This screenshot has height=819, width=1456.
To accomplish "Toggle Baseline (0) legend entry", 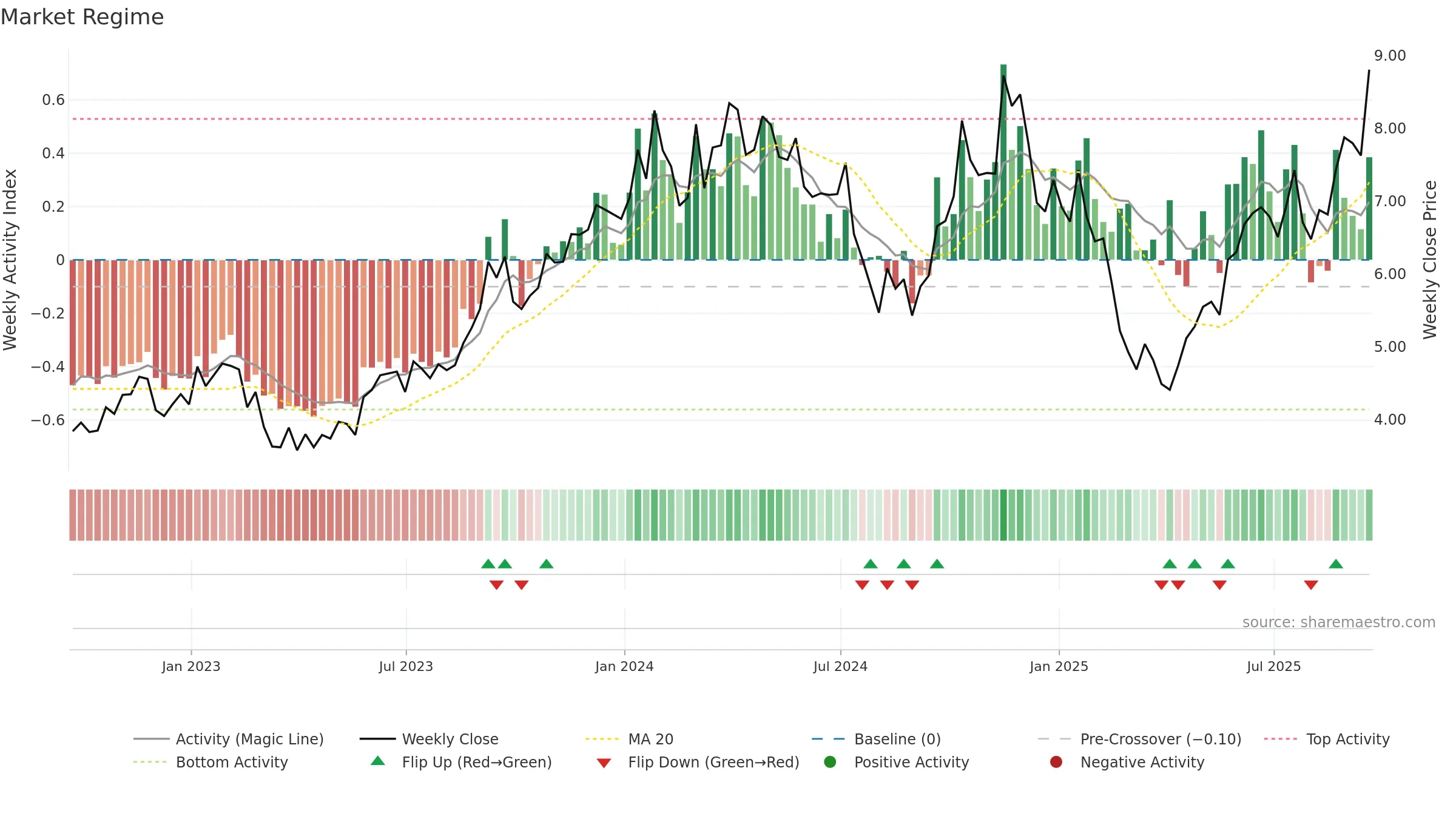I will pyautogui.click(x=876, y=739).
